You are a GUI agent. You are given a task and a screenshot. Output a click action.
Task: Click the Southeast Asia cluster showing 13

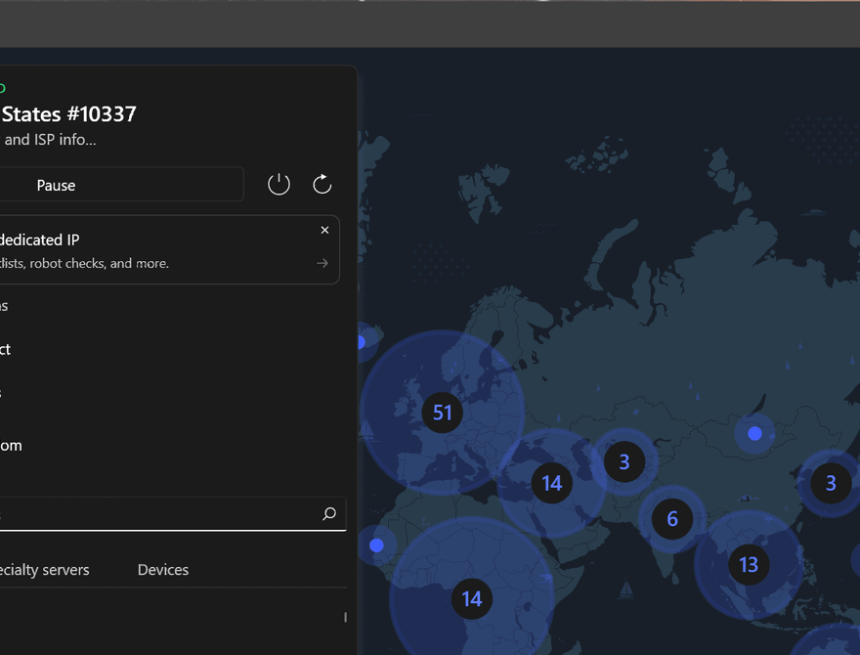coord(748,564)
